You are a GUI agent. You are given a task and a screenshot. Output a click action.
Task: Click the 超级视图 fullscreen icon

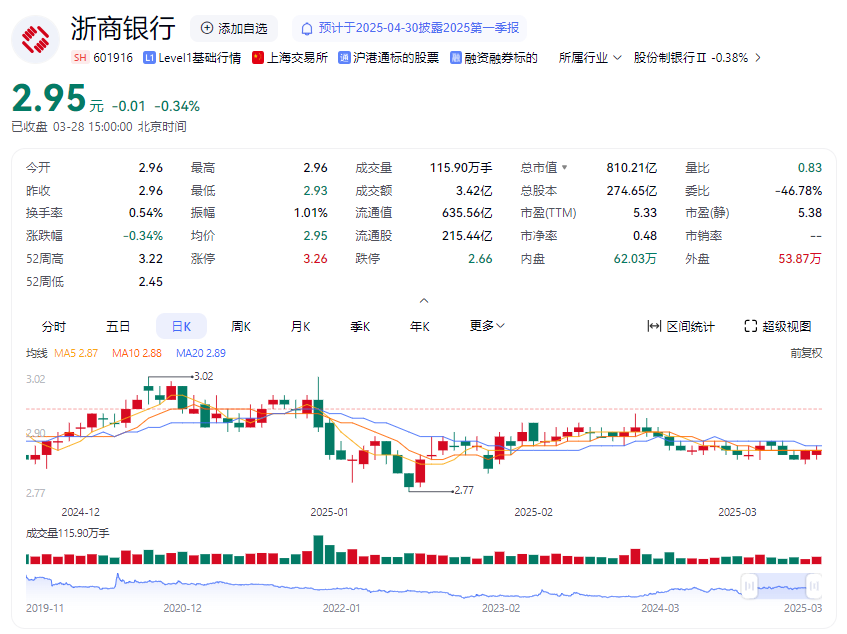751,326
